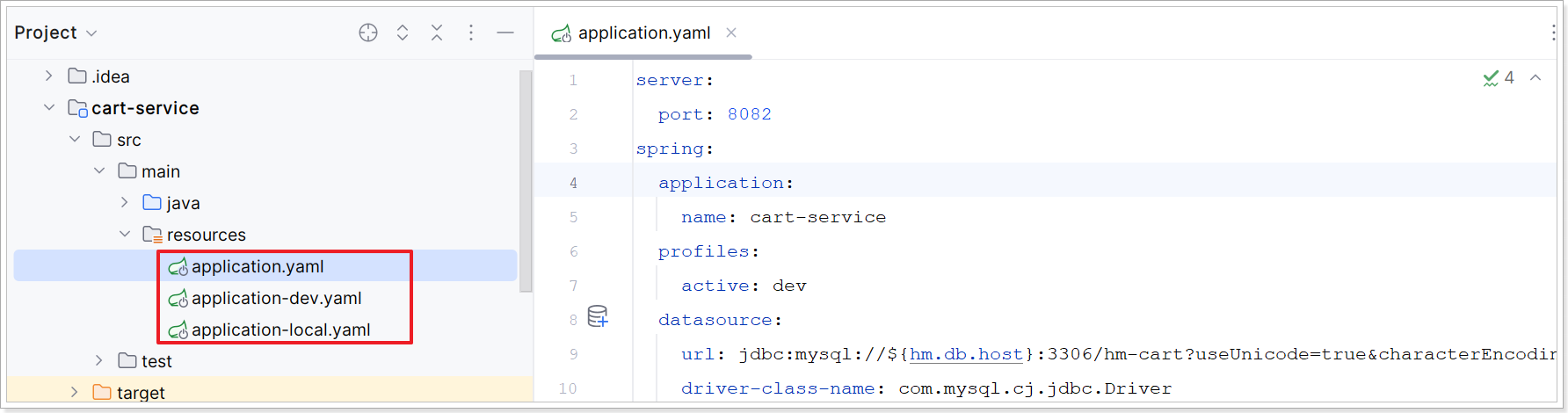Expand the test folder

pos(99,361)
